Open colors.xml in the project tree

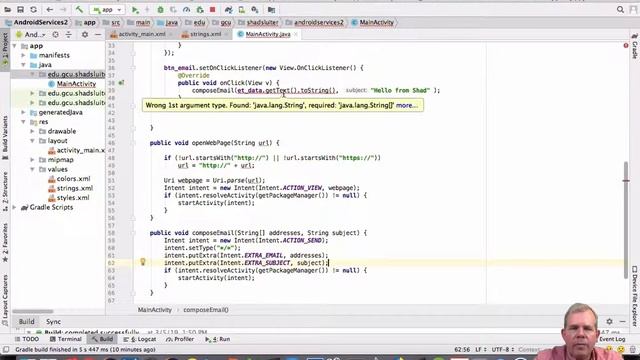pyautogui.click(x=73, y=179)
